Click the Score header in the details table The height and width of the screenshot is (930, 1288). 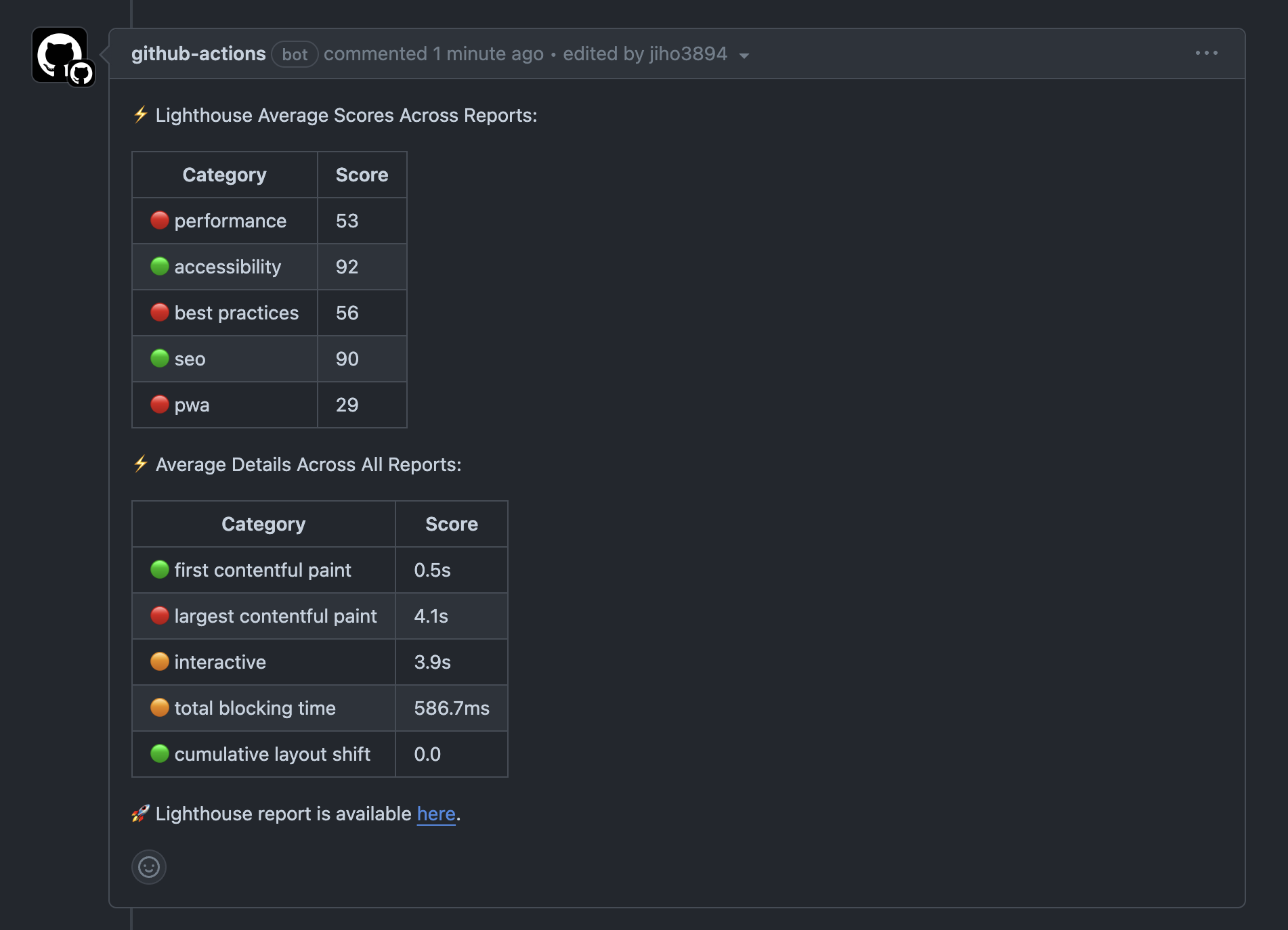coord(452,524)
